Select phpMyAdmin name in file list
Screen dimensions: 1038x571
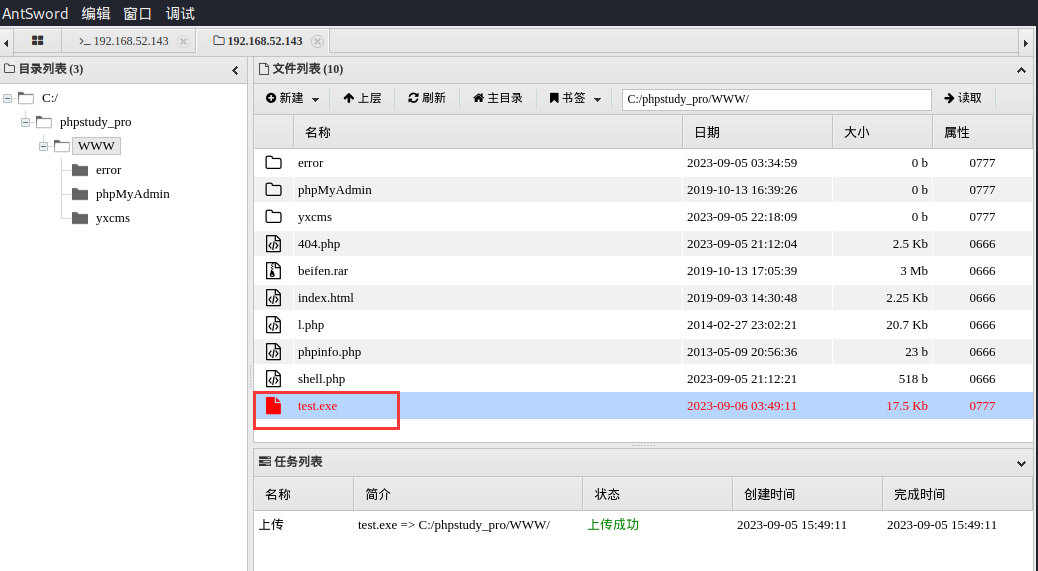coord(334,190)
